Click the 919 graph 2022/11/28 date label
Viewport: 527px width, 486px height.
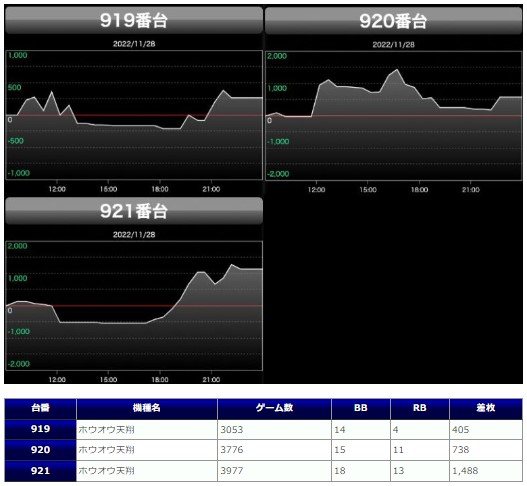point(134,44)
